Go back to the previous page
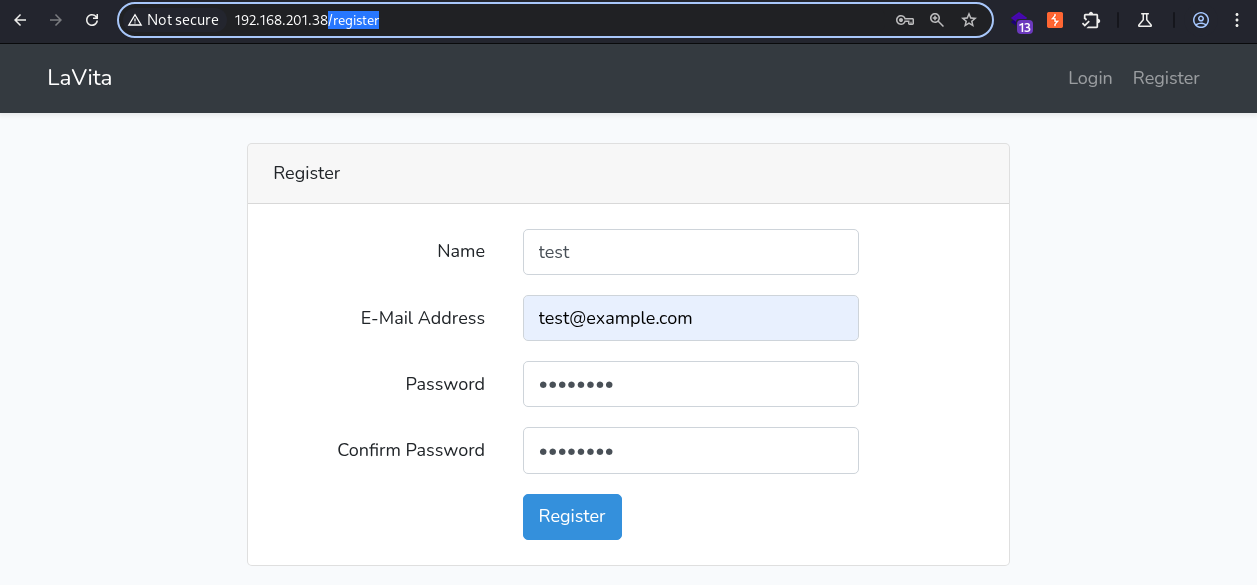The width and height of the screenshot is (1257, 585). (20, 20)
